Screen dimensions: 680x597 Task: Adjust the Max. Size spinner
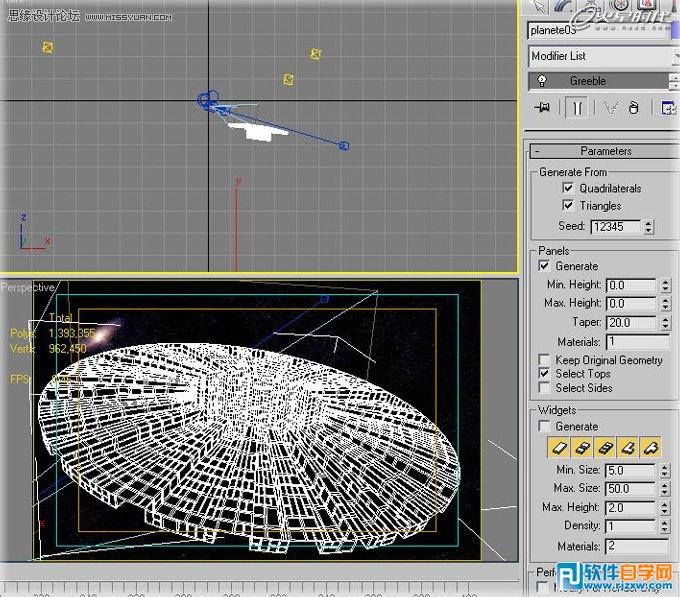tap(665, 489)
